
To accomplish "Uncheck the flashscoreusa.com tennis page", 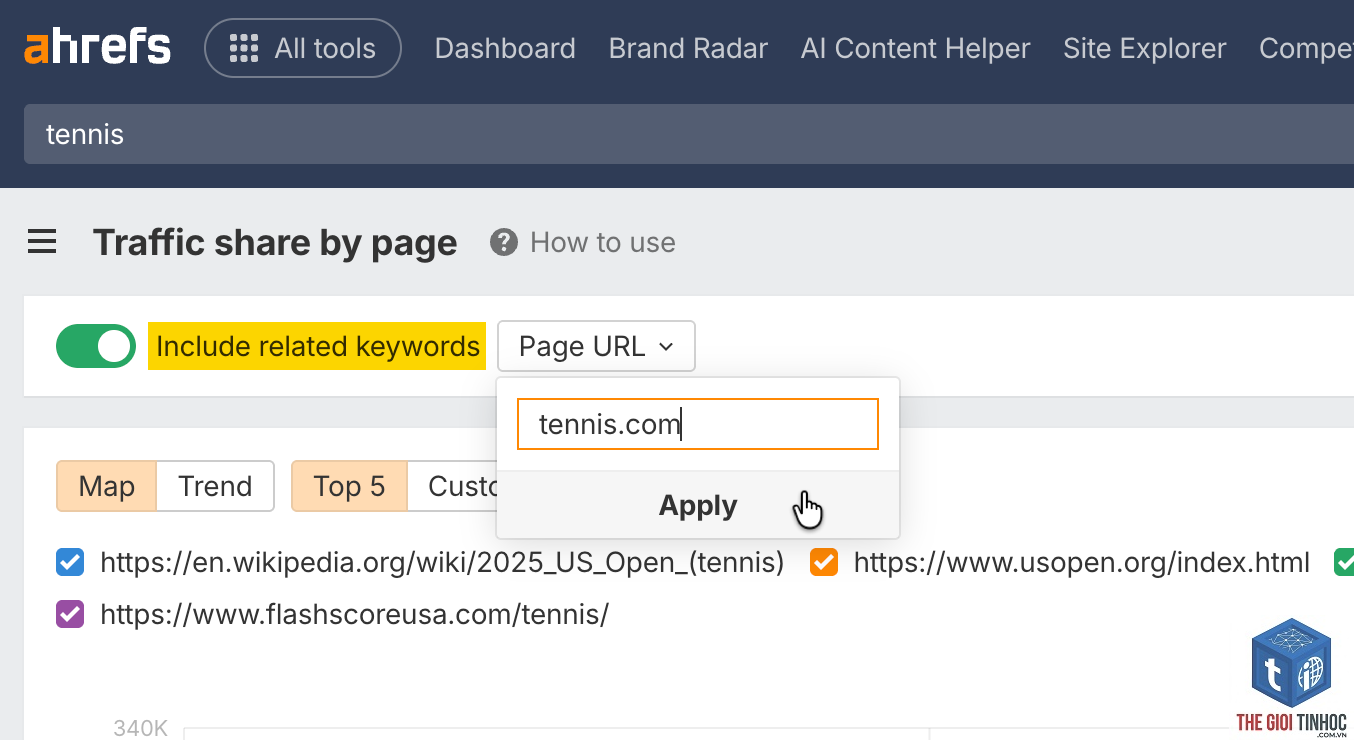I will pos(70,614).
